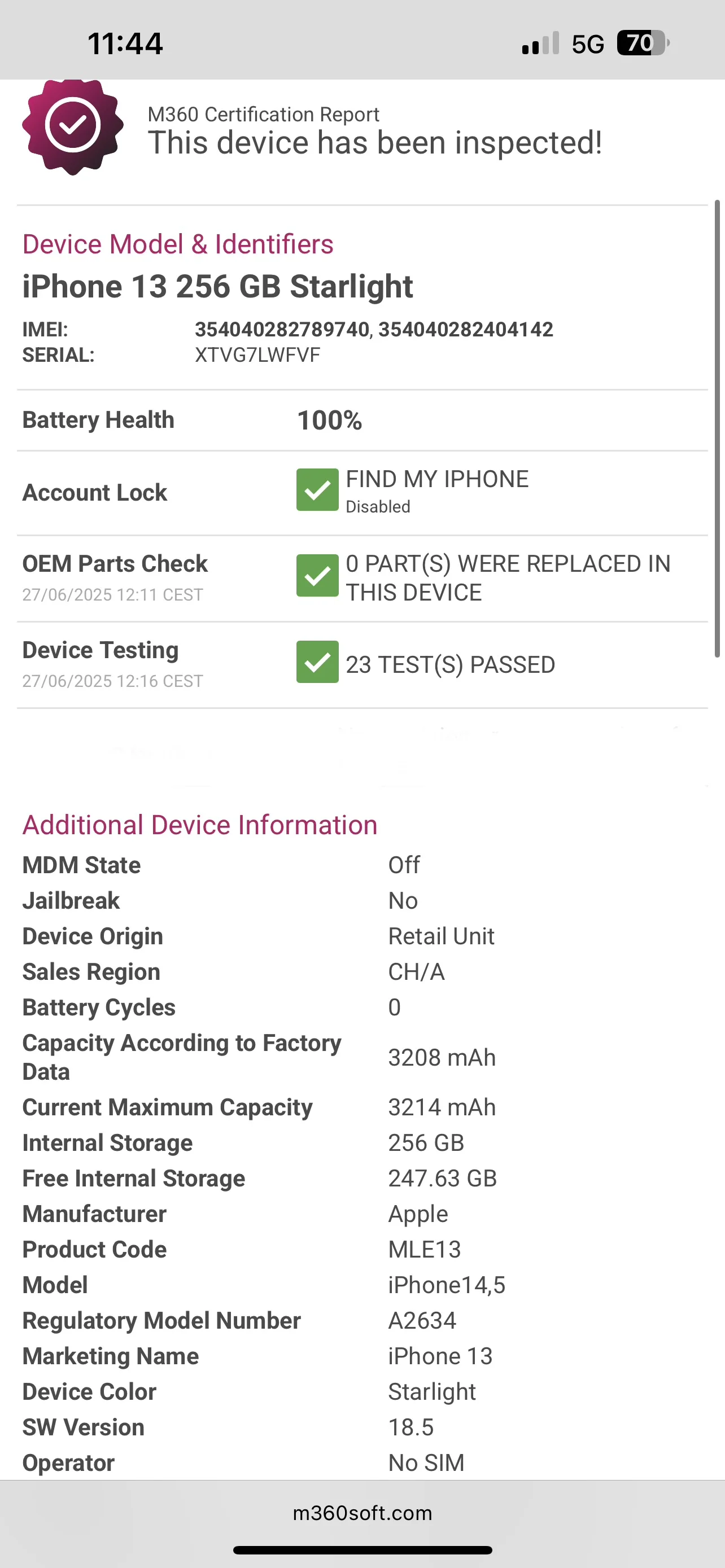
Task: Tap the 5G network indicator
Action: click(x=587, y=45)
